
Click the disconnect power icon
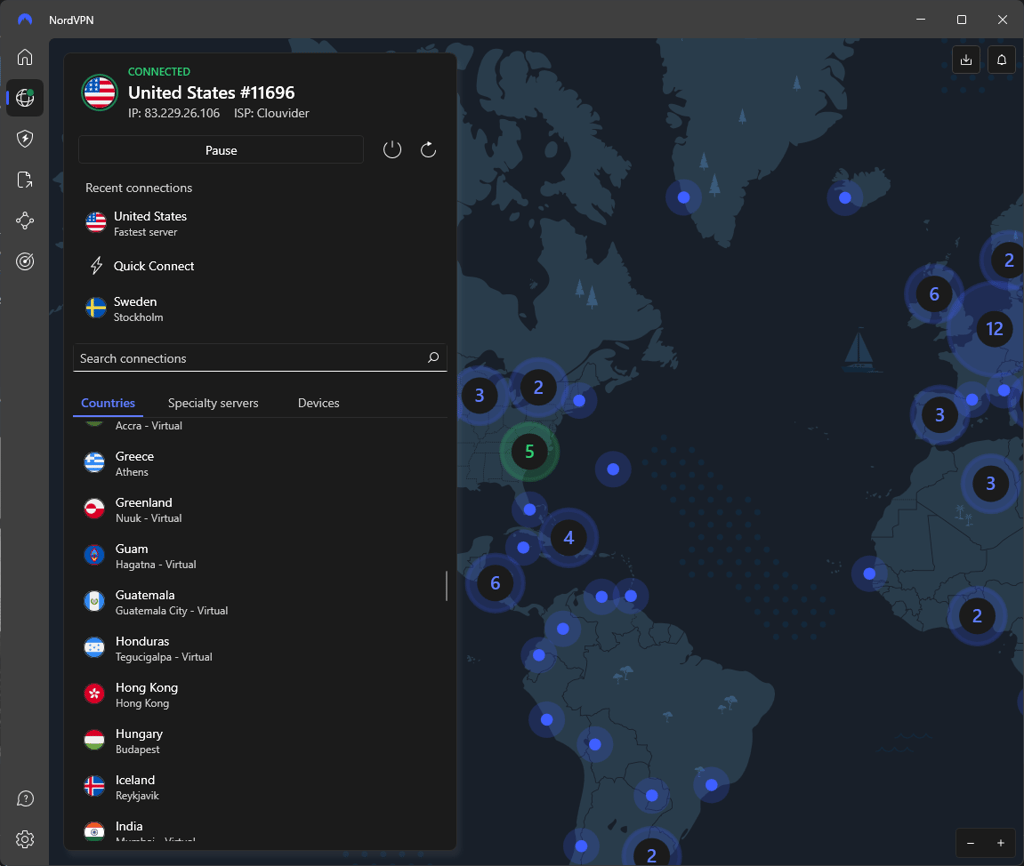(392, 150)
